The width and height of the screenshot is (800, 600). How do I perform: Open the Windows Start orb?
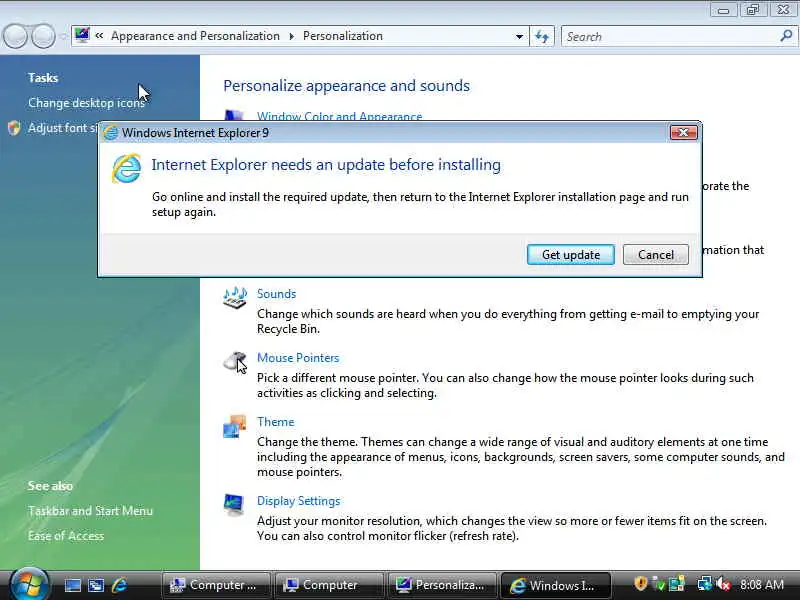(x=29, y=584)
